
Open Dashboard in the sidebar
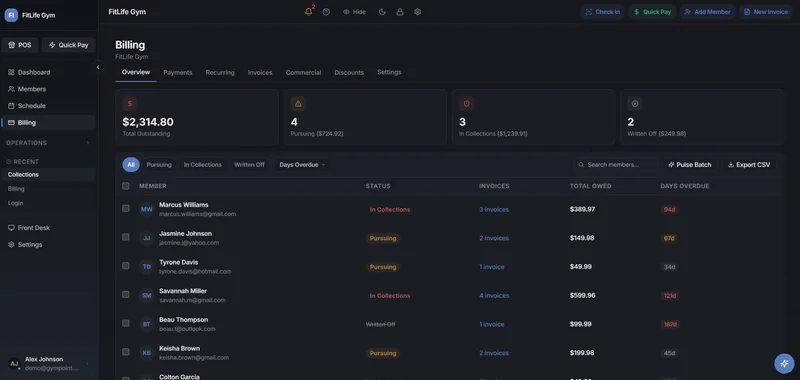48,72
